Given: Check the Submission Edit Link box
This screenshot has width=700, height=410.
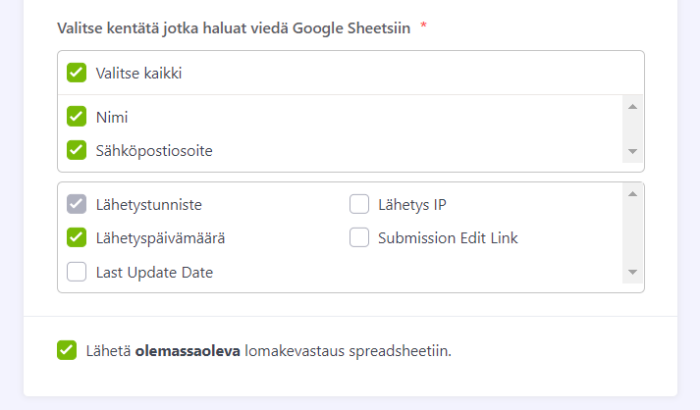Looking at the screenshot, I should [360, 238].
